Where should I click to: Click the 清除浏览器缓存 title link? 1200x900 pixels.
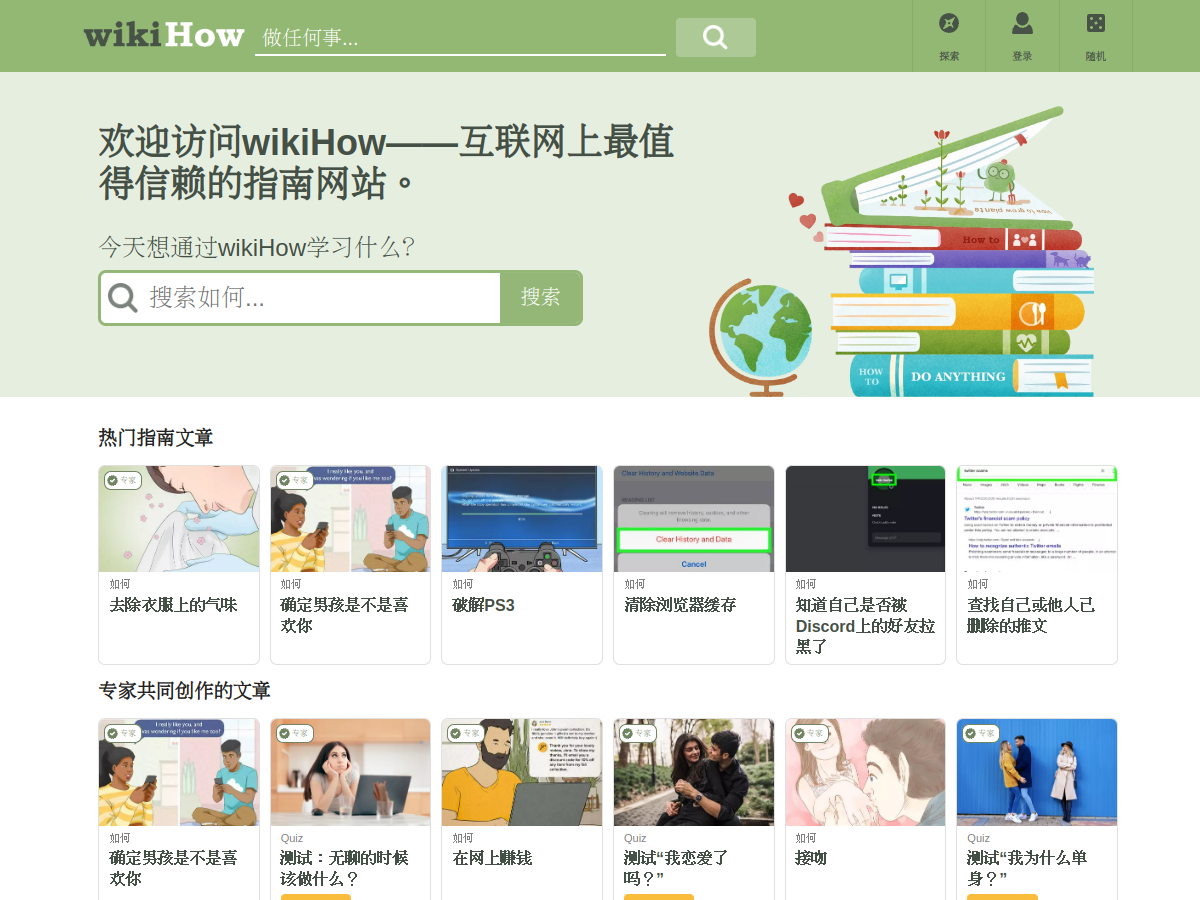[x=680, y=605]
